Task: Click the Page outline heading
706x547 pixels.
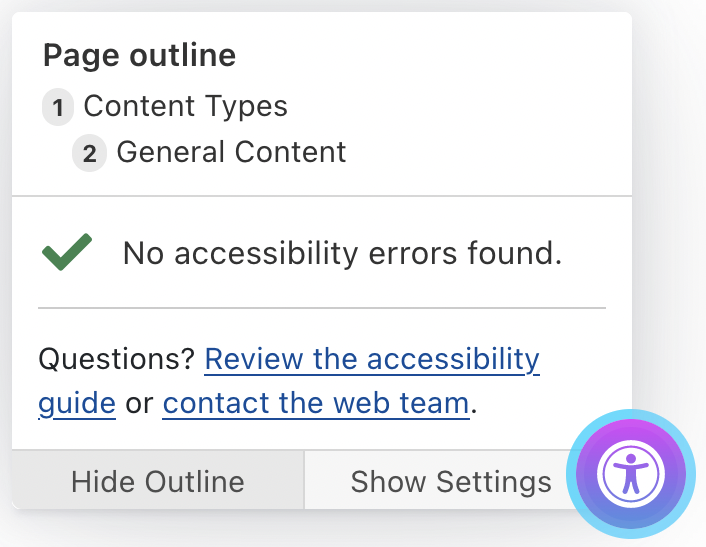Action: [x=139, y=56]
